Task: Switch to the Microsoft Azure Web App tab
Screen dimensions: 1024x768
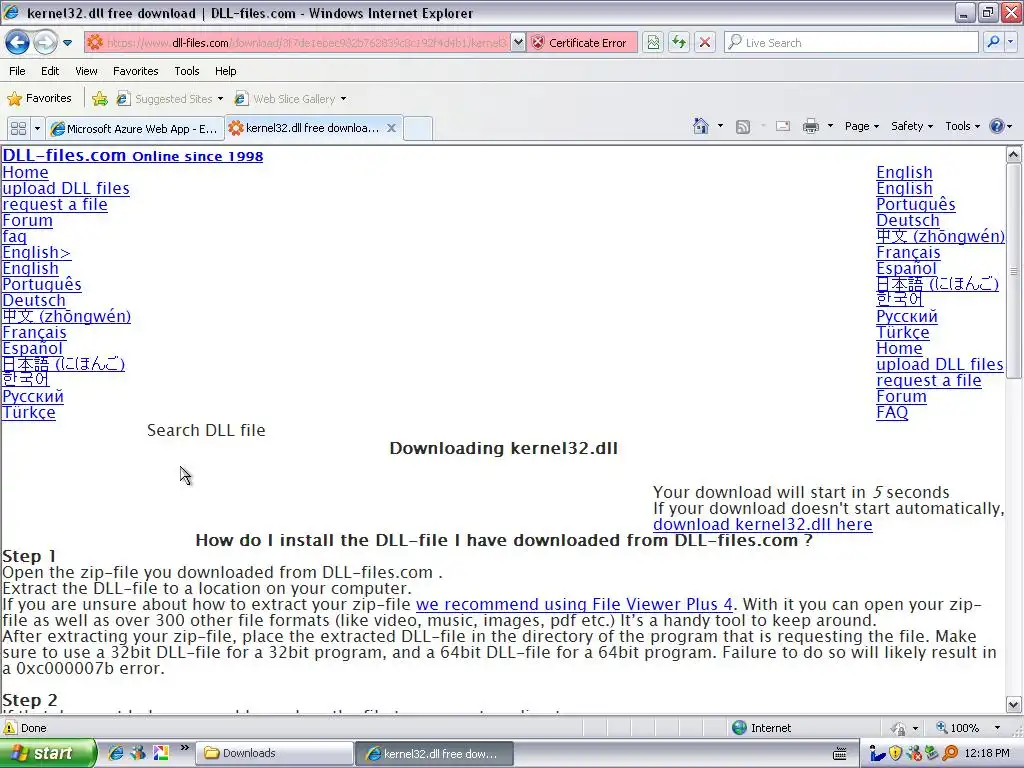Action: [x=135, y=128]
